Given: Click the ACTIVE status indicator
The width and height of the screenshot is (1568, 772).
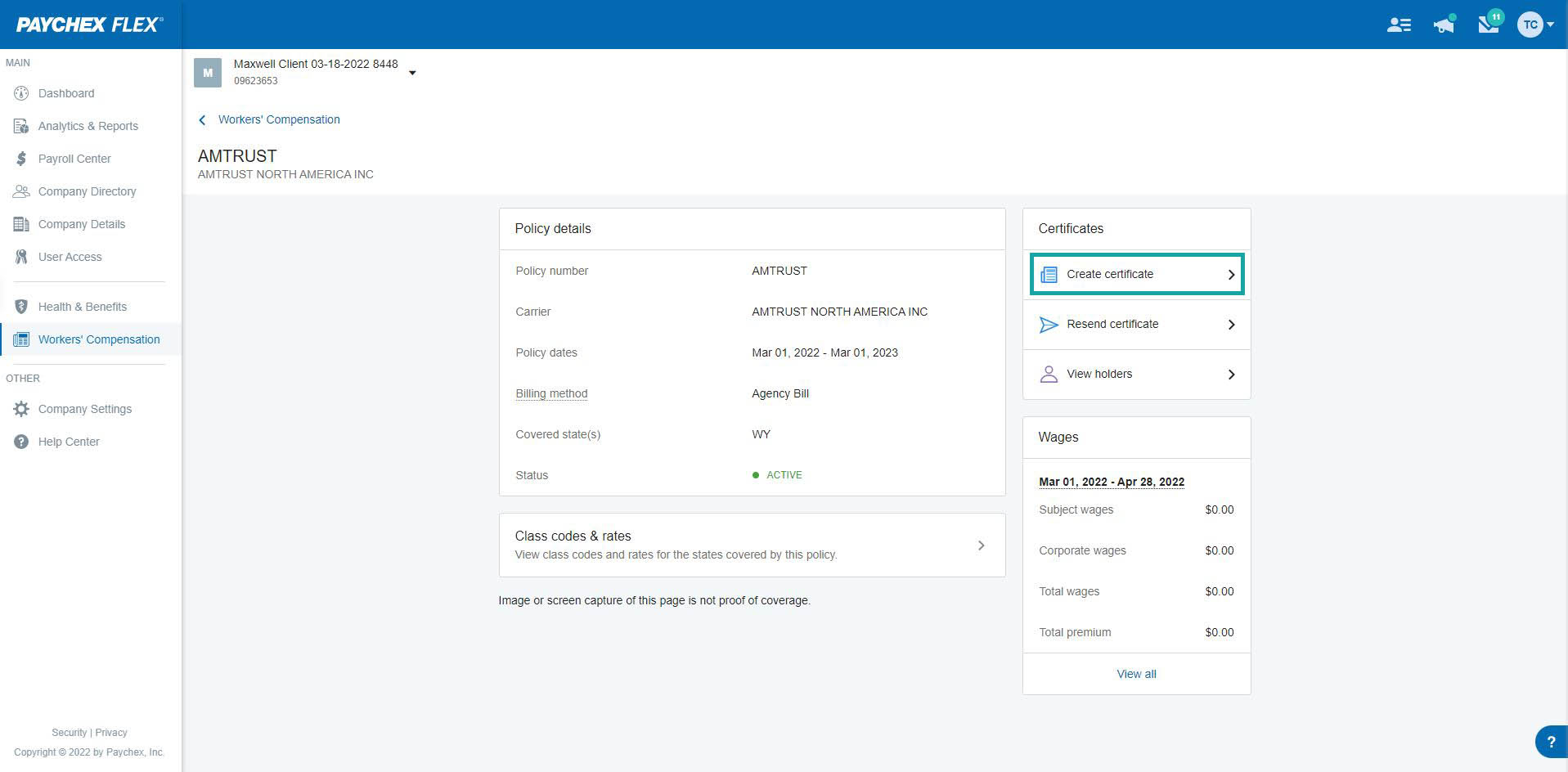Looking at the screenshot, I should 777,475.
